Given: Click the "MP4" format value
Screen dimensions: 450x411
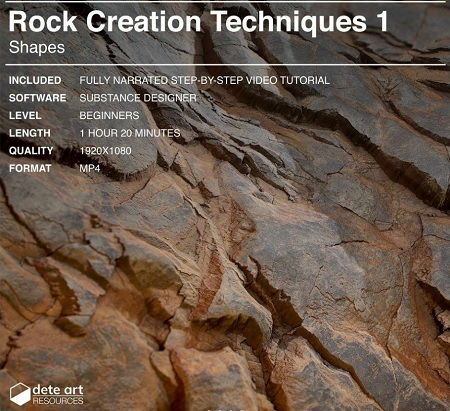Looking at the screenshot, I should coord(90,169).
